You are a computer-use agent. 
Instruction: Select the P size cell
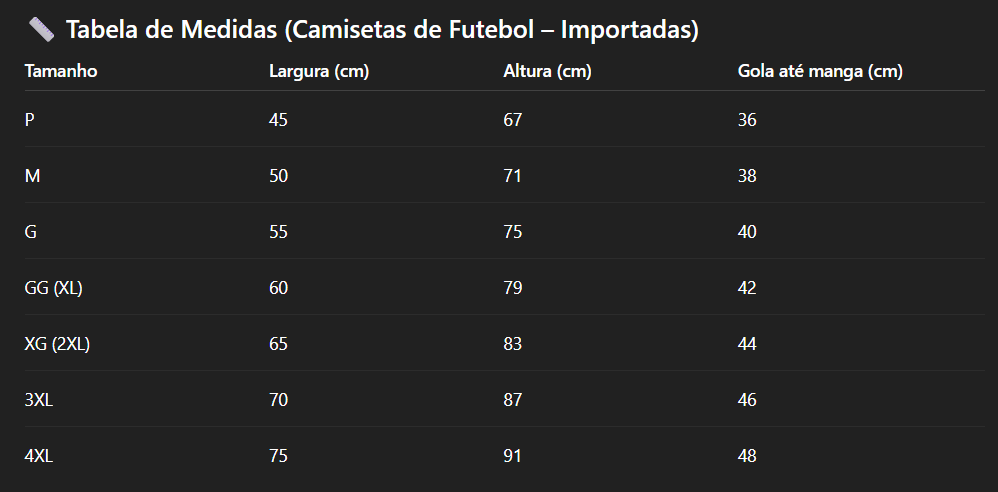(x=30, y=120)
